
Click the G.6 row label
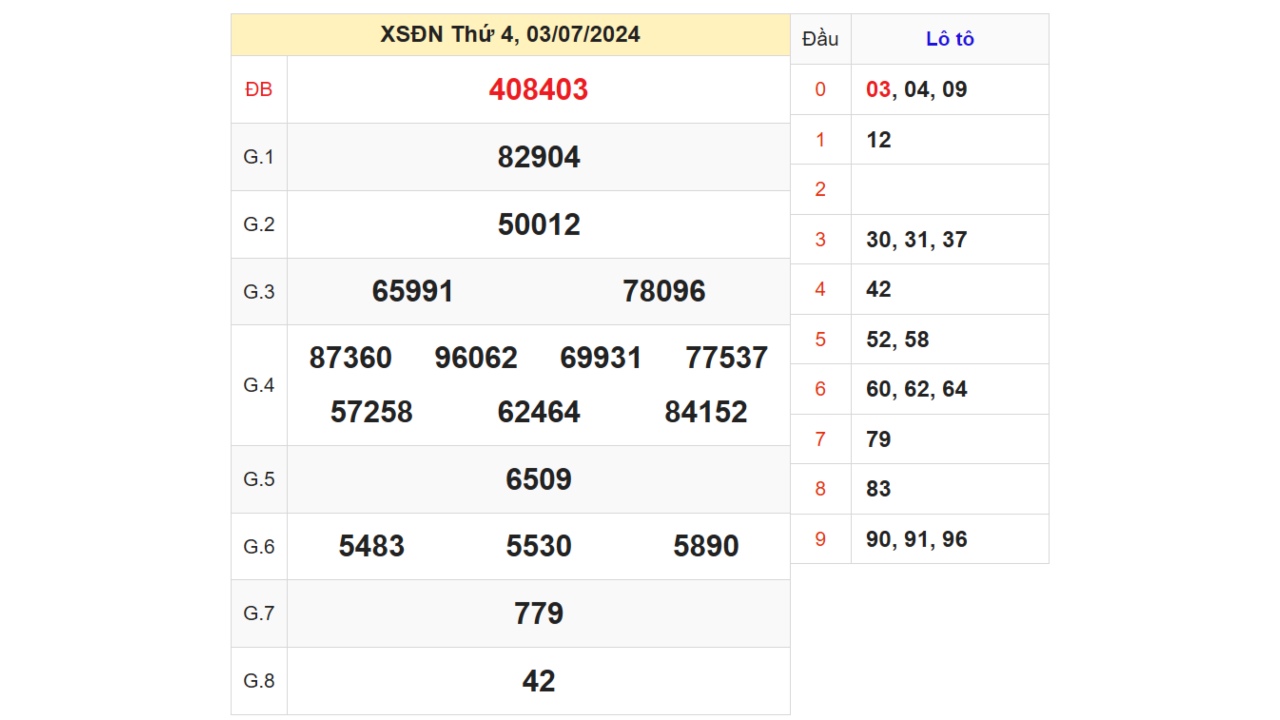click(259, 546)
